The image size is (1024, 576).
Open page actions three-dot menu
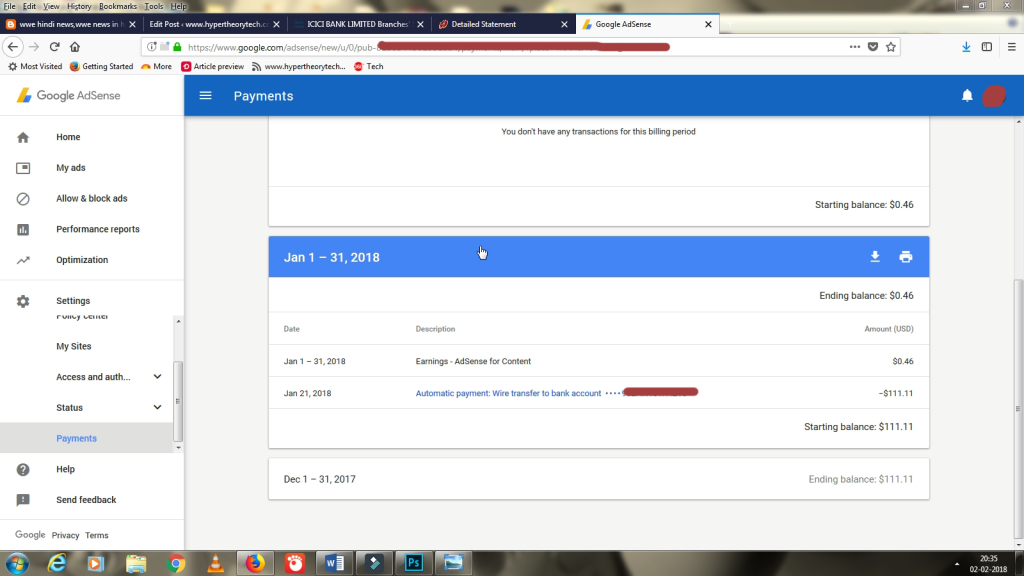855,47
